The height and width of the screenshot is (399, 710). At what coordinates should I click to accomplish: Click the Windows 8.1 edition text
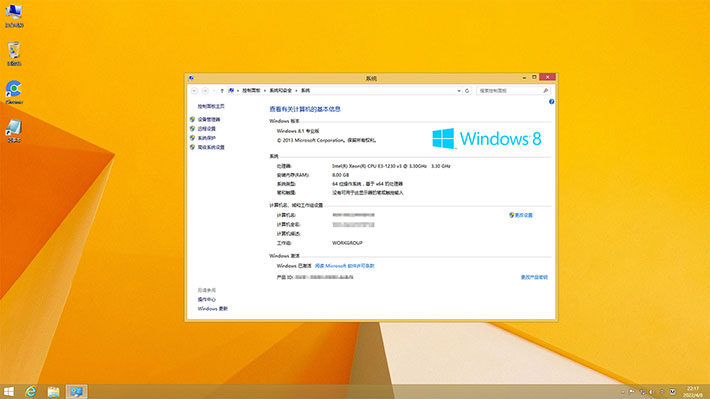pos(298,131)
